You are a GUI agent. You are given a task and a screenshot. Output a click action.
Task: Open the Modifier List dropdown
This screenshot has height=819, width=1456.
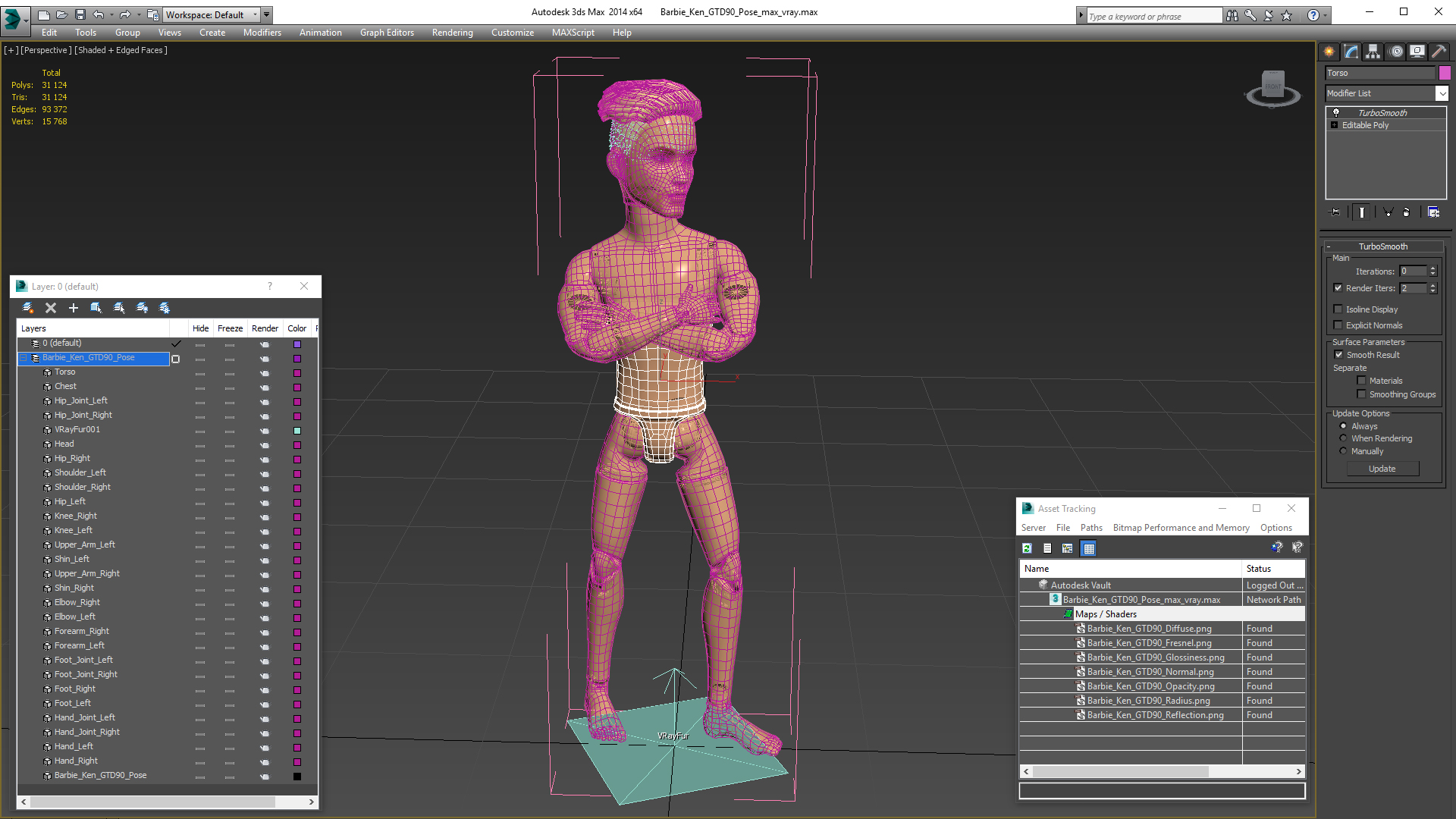tap(1442, 93)
